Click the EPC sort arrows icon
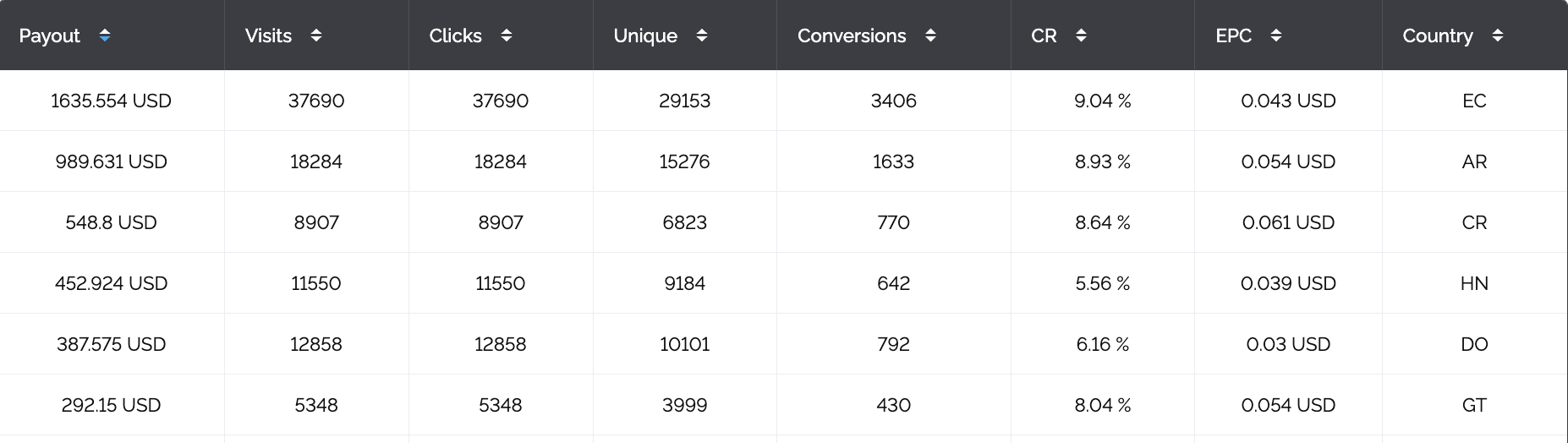The height and width of the screenshot is (443, 1568). (x=1276, y=36)
